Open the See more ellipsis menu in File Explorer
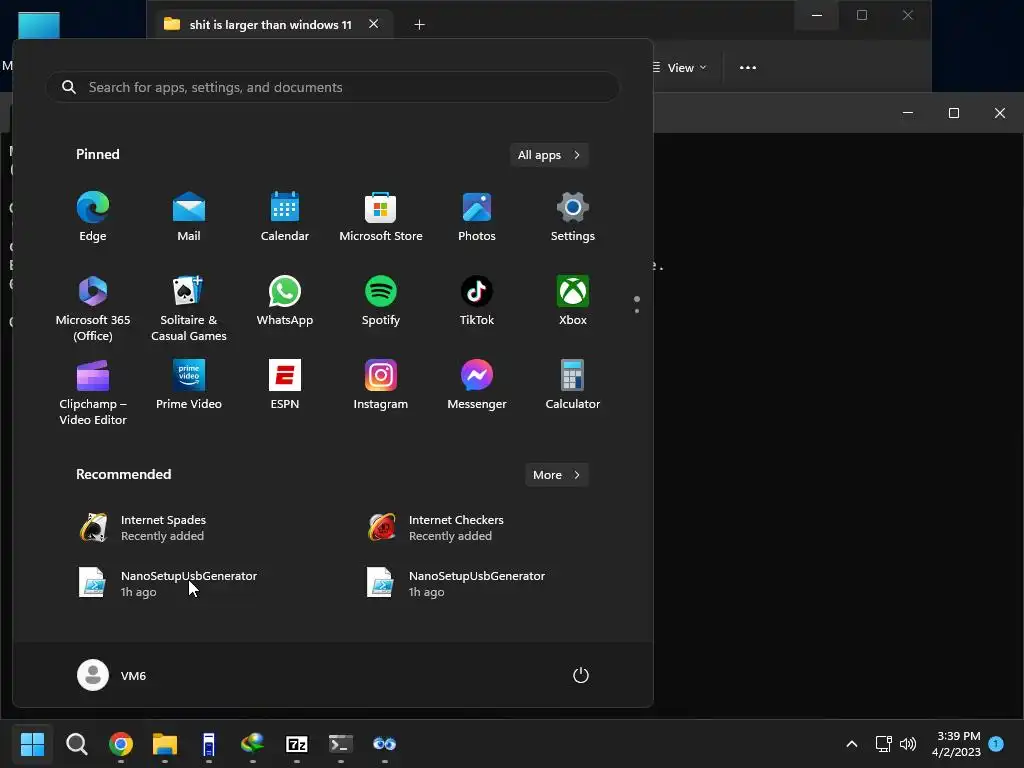 pyautogui.click(x=748, y=67)
